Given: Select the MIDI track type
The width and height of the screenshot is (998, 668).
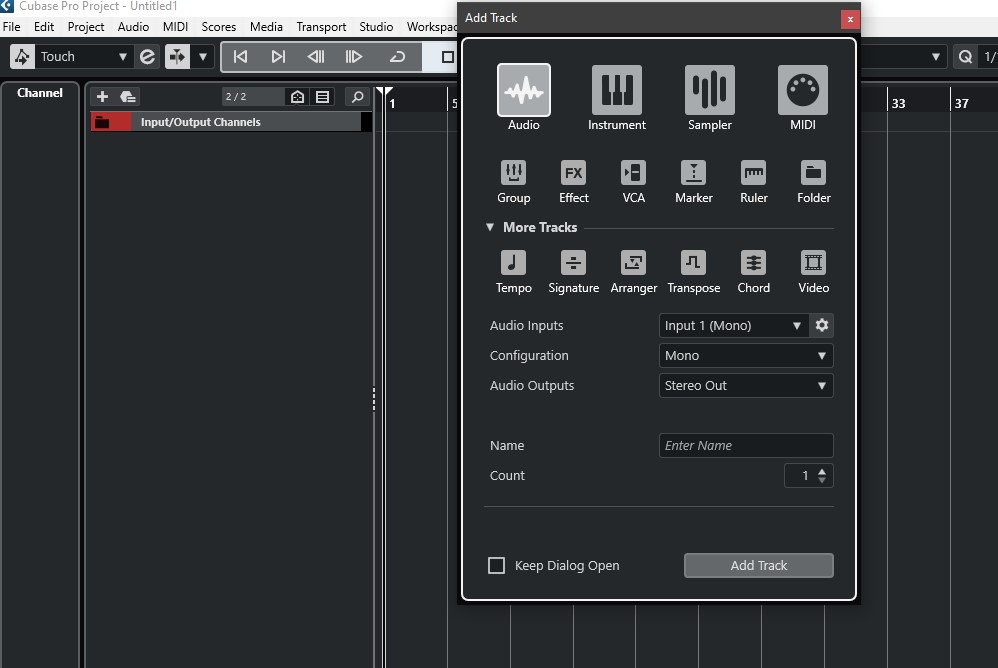Looking at the screenshot, I should (803, 90).
